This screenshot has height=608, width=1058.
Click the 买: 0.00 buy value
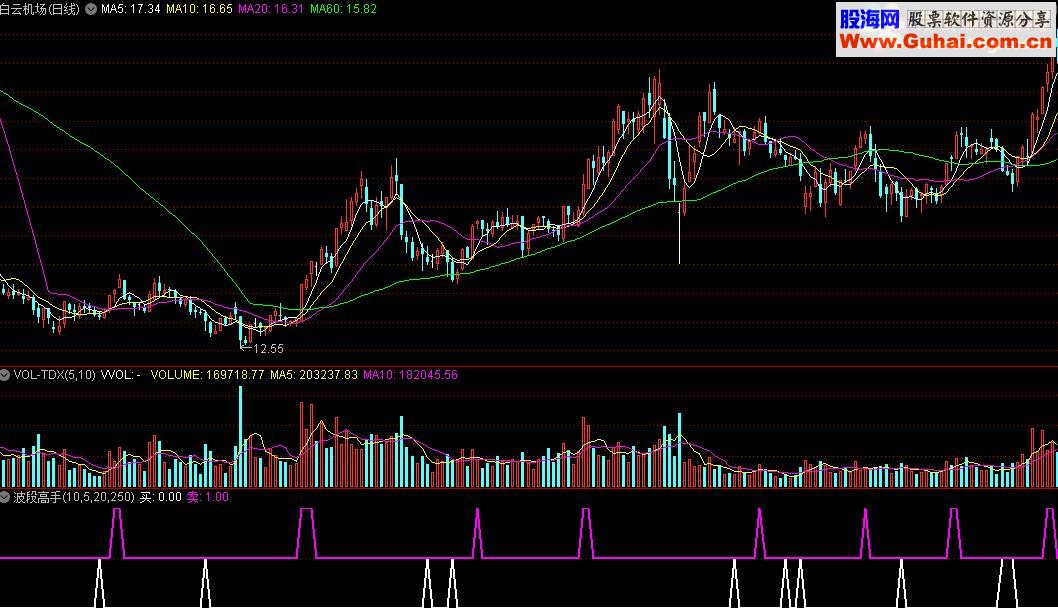(161, 497)
